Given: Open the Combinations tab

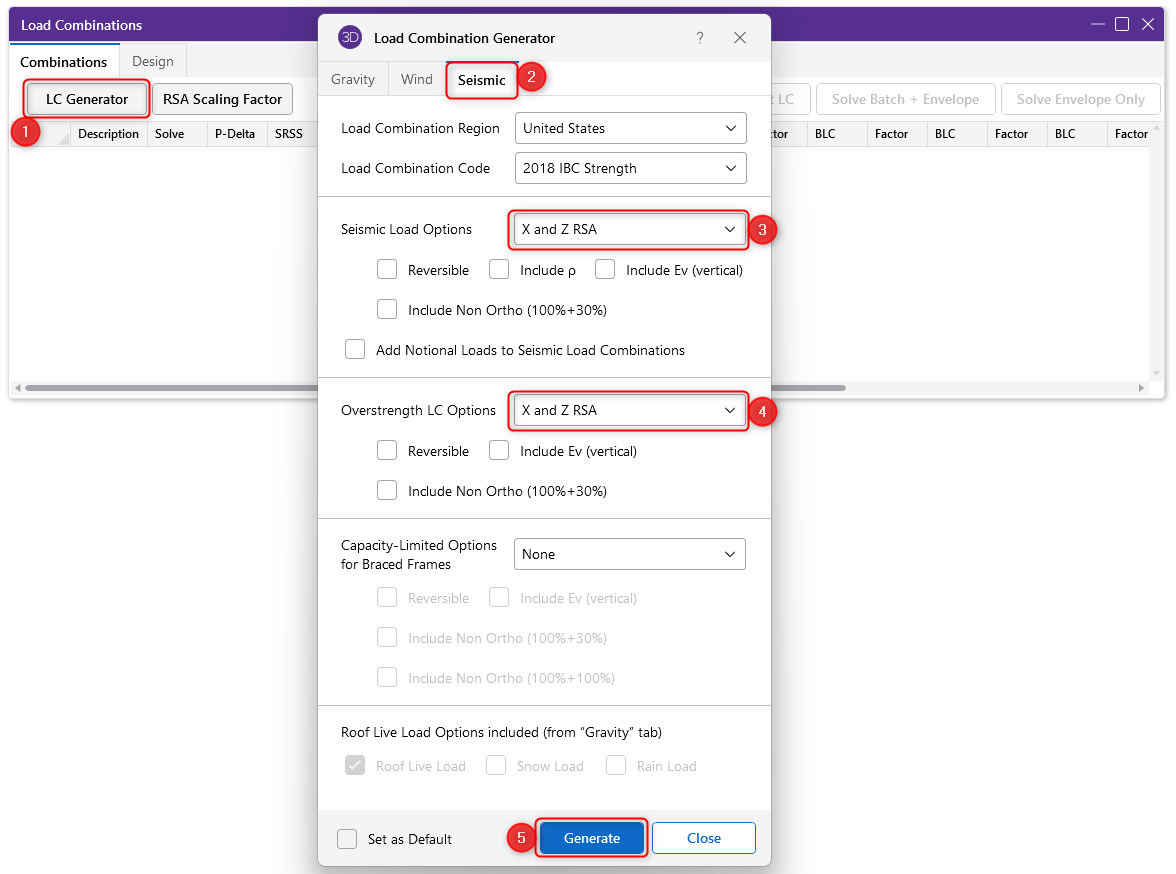Looking at the screenshot, I should tap(64, 62).
